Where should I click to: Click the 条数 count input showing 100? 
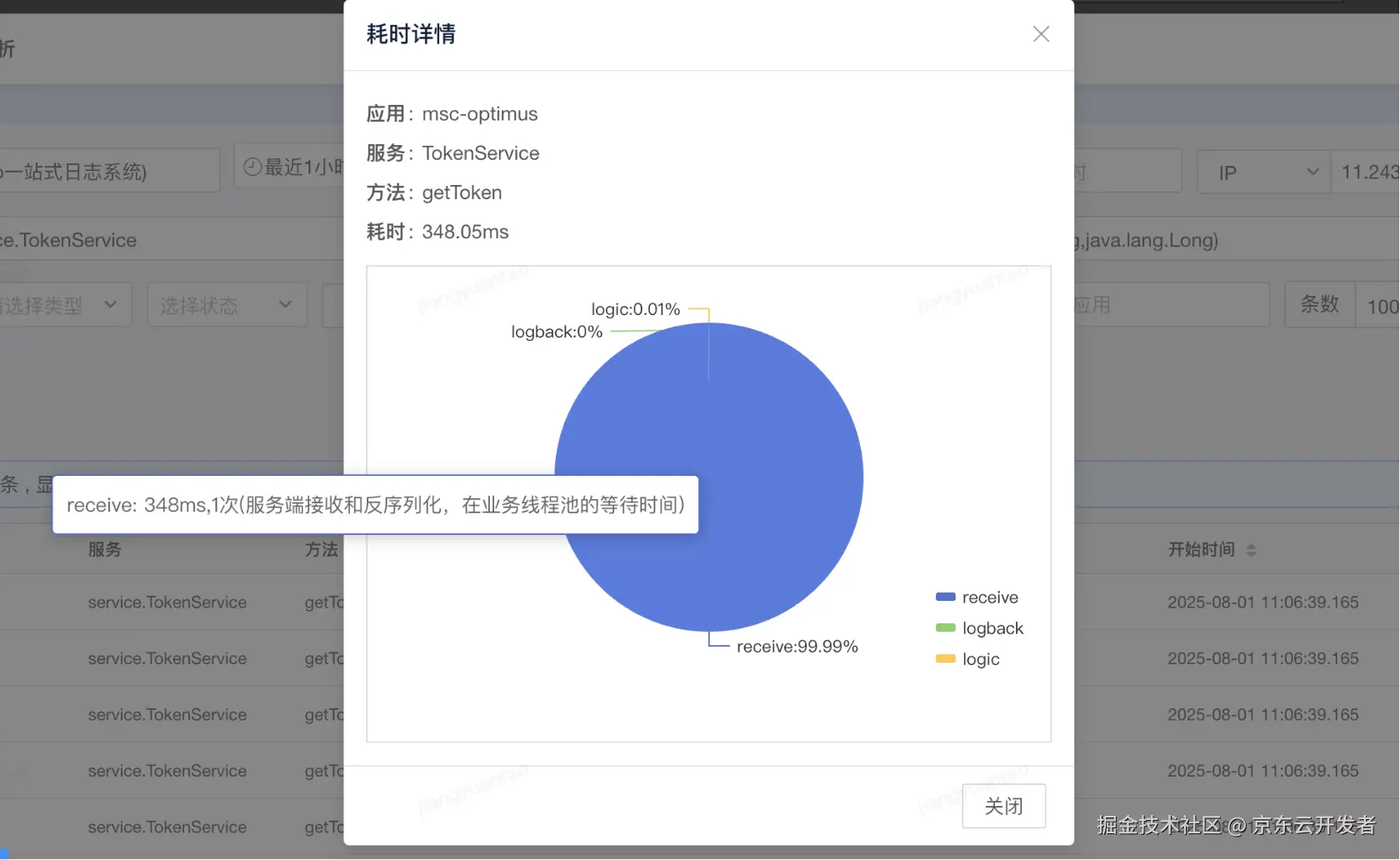point(1381,305)
